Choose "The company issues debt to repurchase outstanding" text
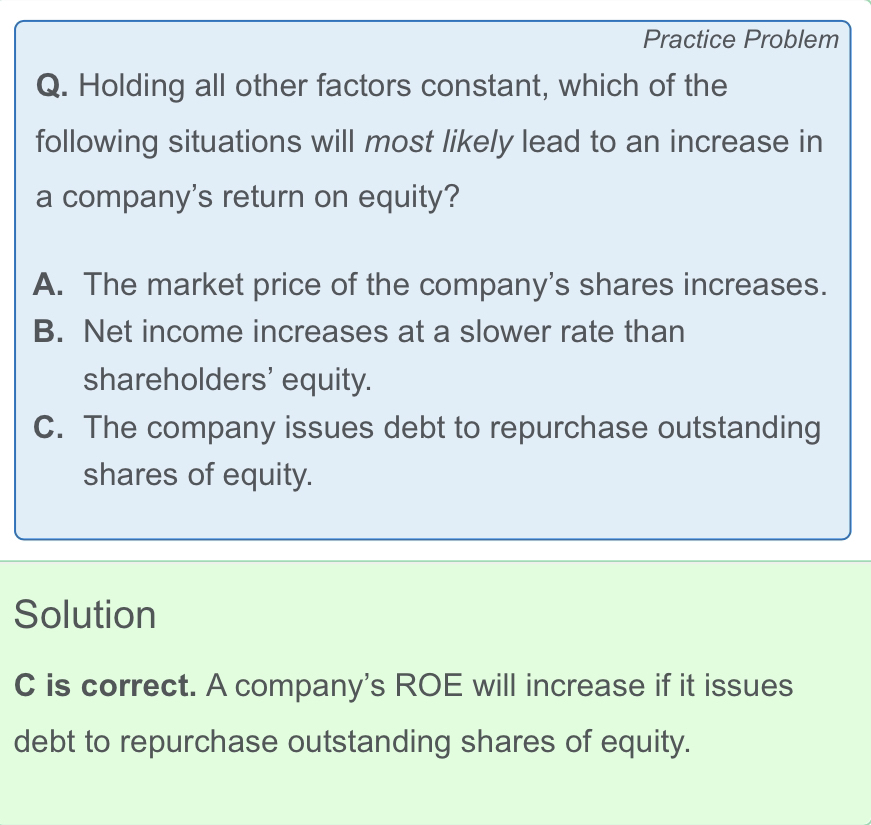The width and height of the screenshot is (871, 825). [451, 428]
